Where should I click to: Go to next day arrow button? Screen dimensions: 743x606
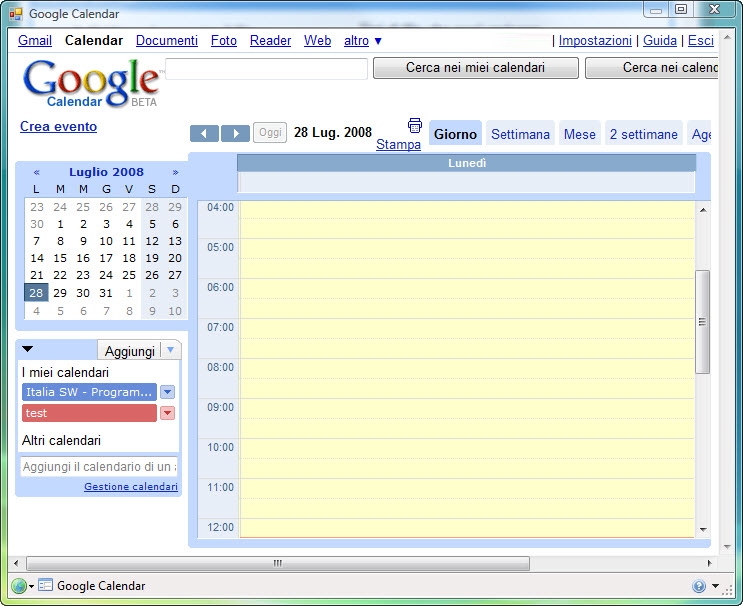[235, 133]
